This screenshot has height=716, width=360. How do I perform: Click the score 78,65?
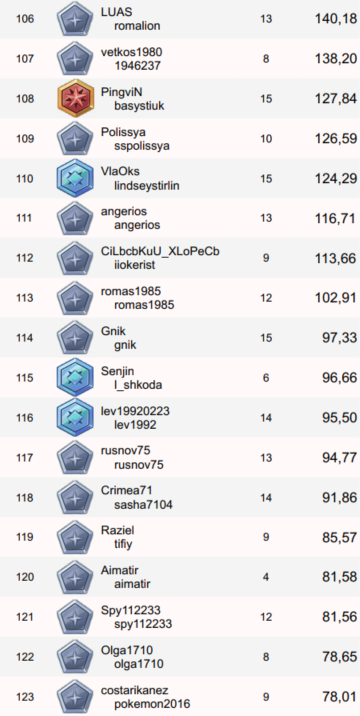click(339, 657)
